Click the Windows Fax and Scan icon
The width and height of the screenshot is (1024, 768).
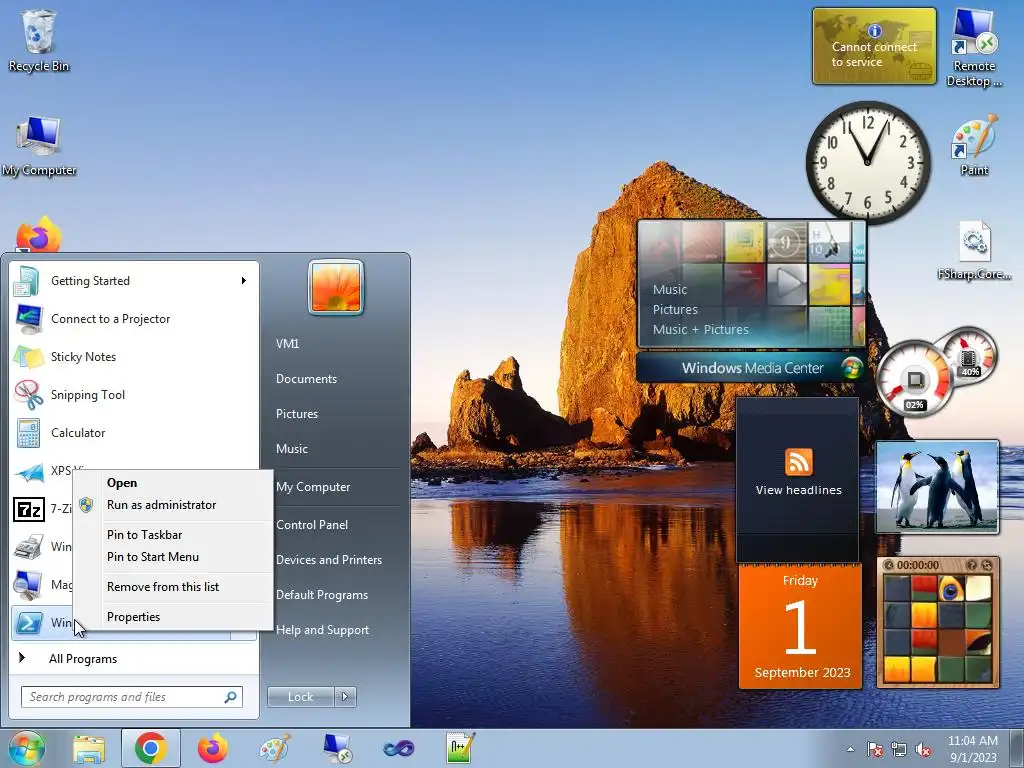29,547
